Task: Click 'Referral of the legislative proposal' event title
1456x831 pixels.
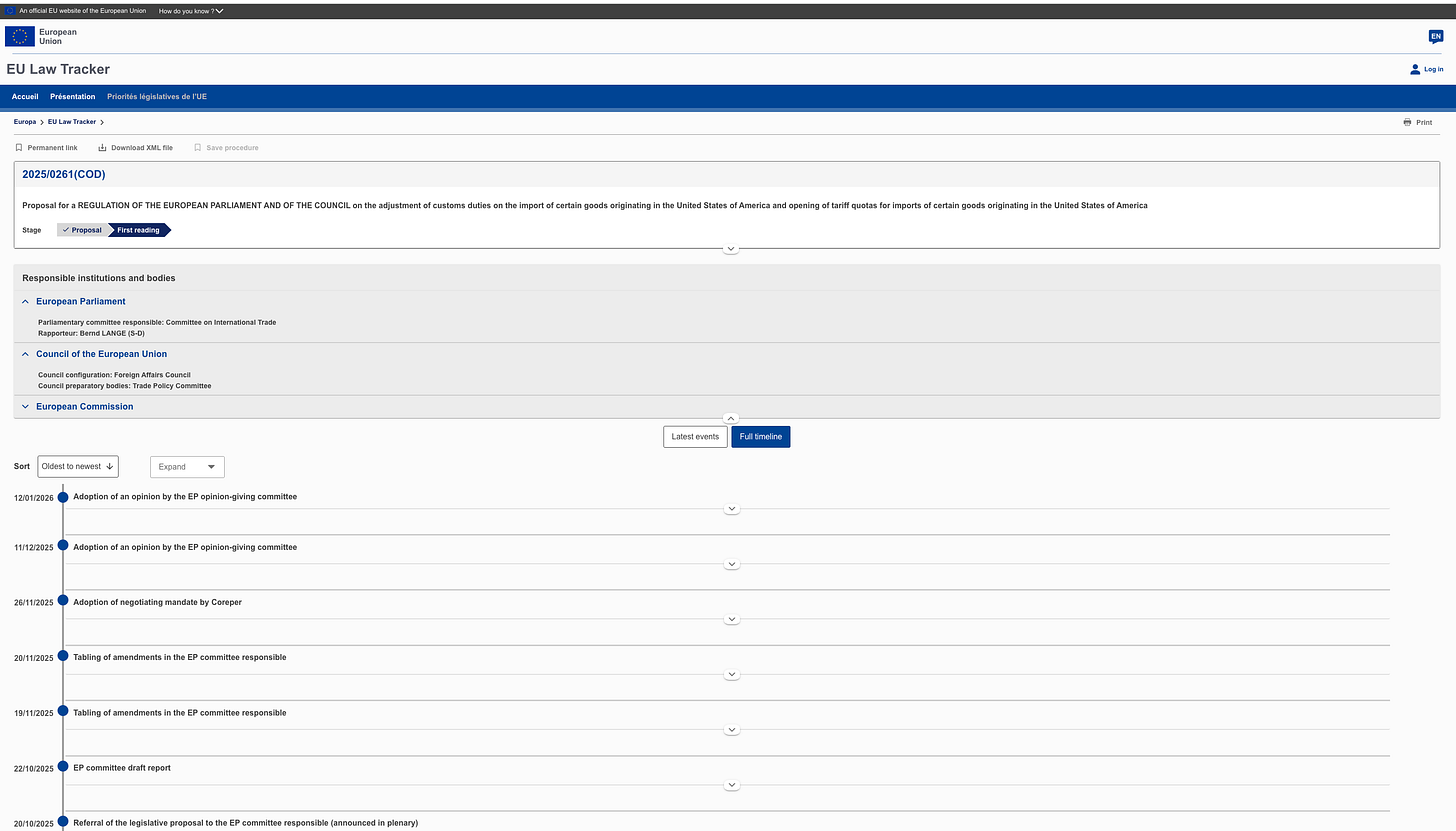Action: click(x=246, y=823)
